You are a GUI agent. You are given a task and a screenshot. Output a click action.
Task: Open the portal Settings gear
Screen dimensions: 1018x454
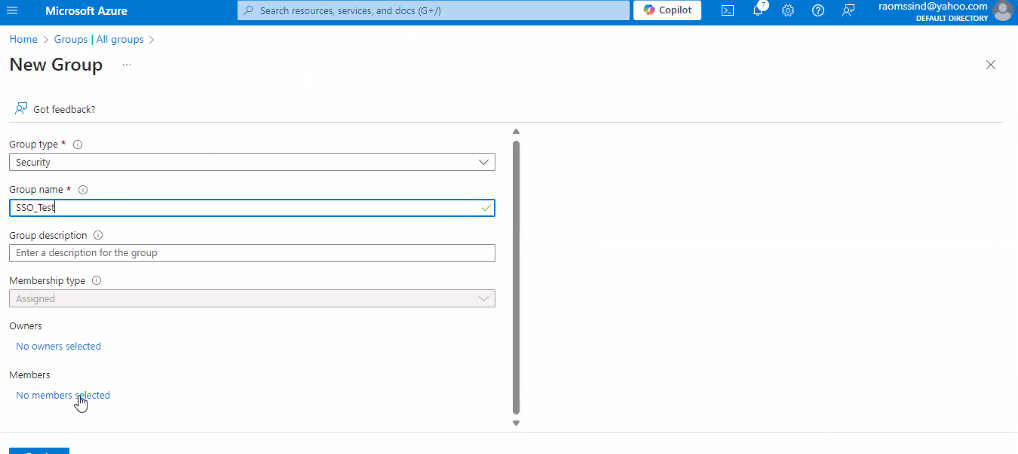[x=788, y=11]
